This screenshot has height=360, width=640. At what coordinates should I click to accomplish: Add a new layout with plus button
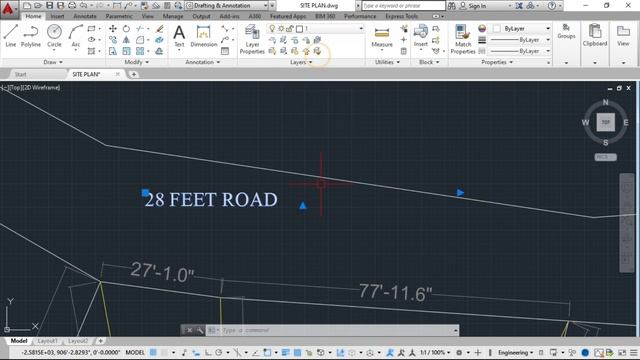point(100,341)
